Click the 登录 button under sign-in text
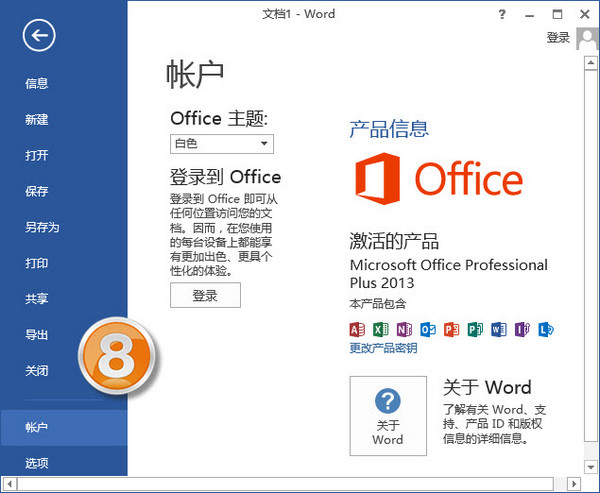The height and width of the screenshot is (493, 600). tap(205, 295)
